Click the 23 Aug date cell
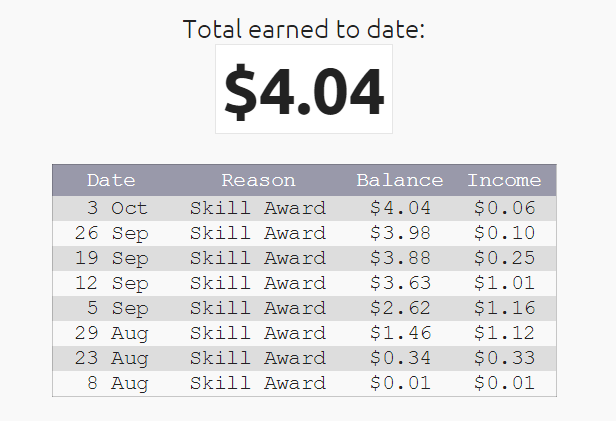The width and height of the screenshot is (616, 421). [111, 358]
